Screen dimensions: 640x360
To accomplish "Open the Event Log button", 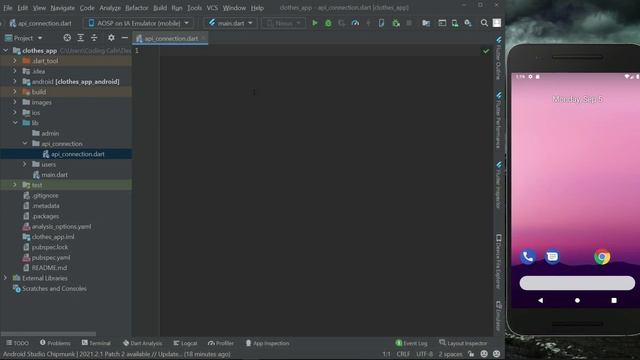I will click(411, 343).
